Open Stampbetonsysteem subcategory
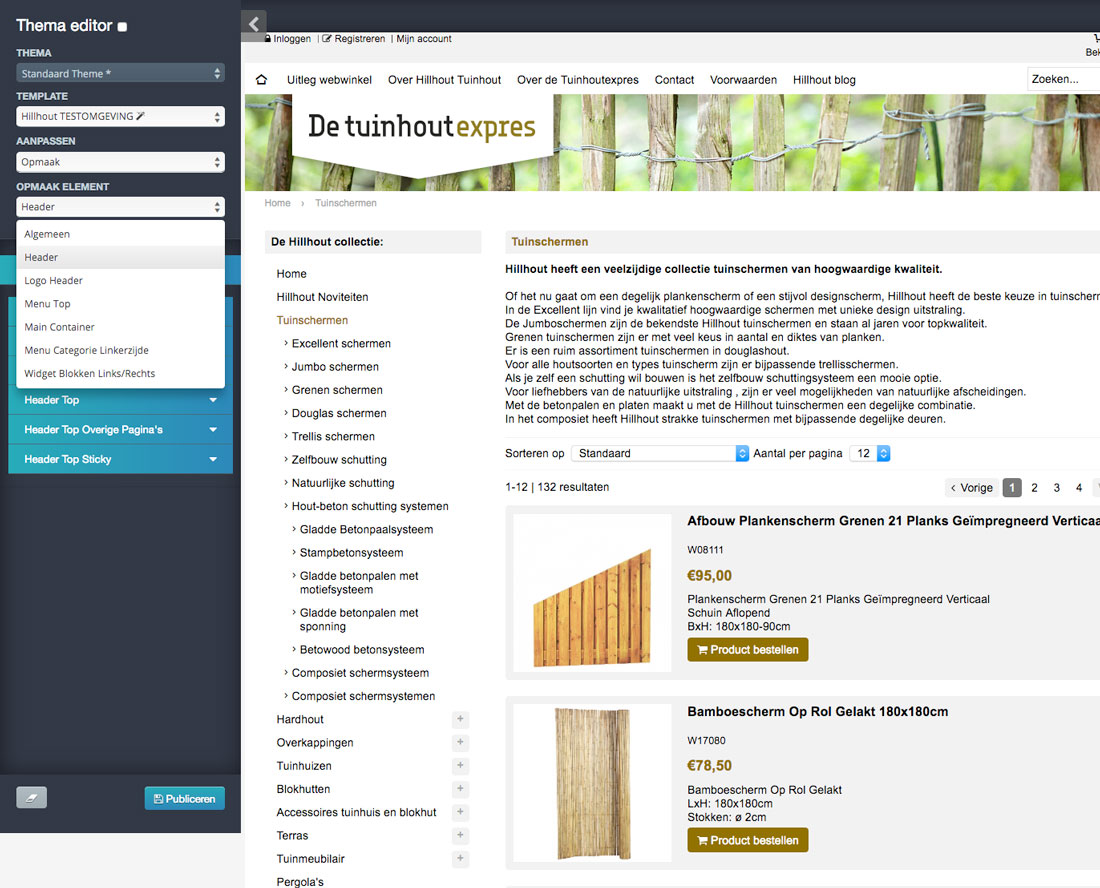 pyautogui.click(x=351, y=552)
